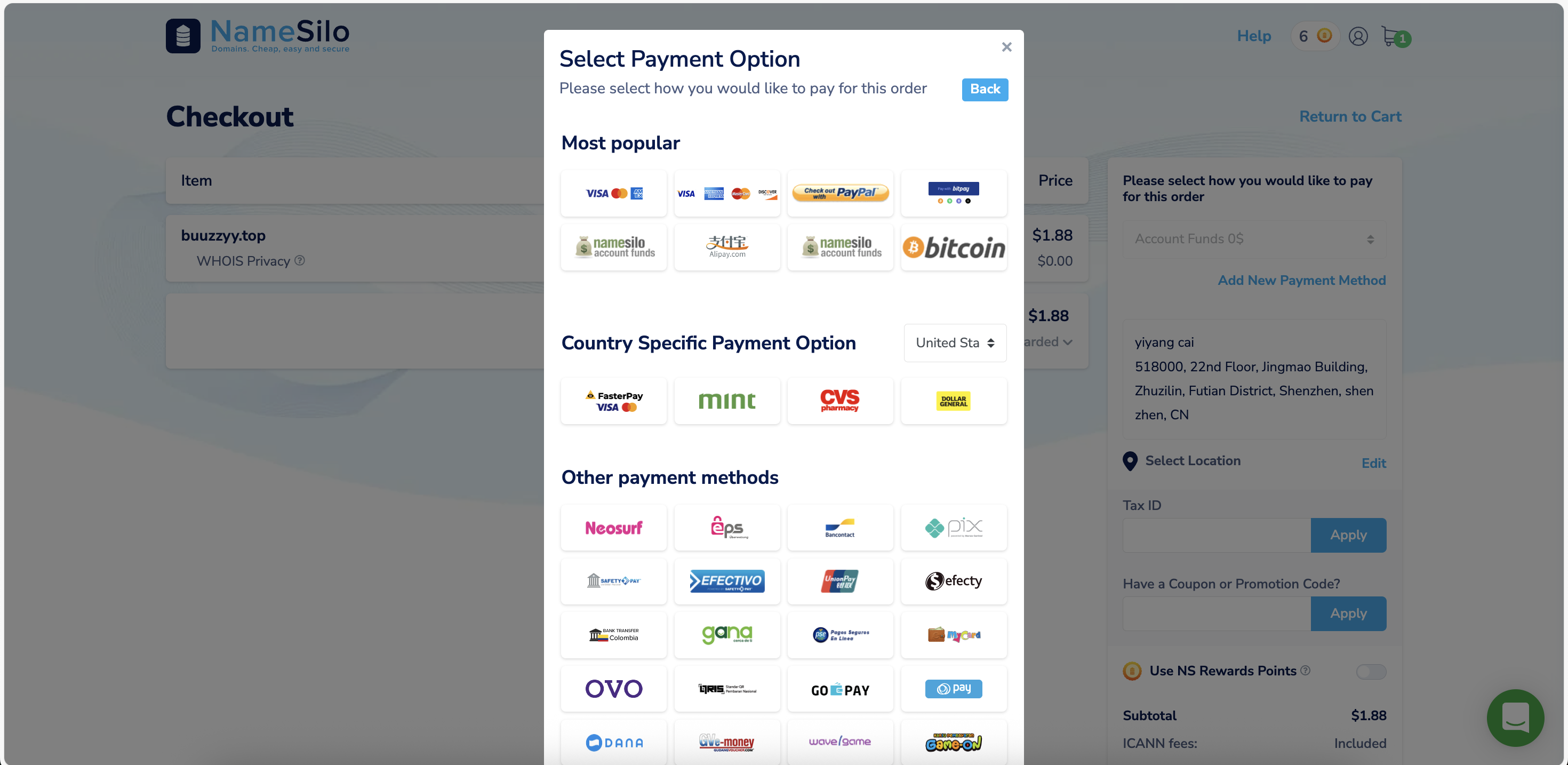Select the BitPay payment tile

click(x=953, y=193)
